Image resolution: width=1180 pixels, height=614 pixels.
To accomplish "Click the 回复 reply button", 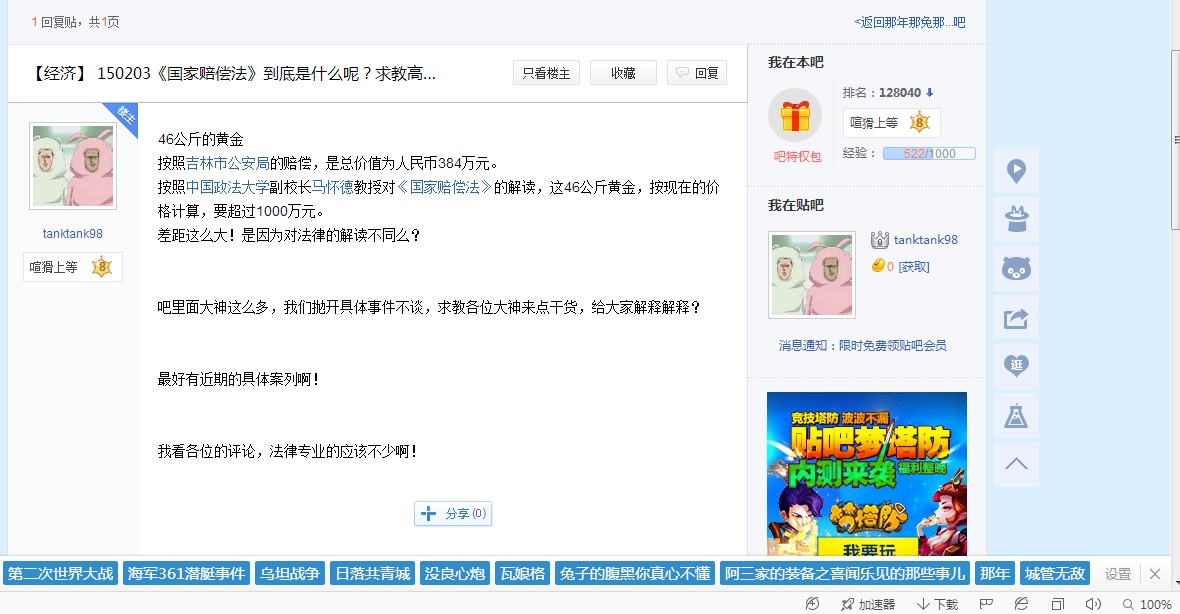I will 697,73.
